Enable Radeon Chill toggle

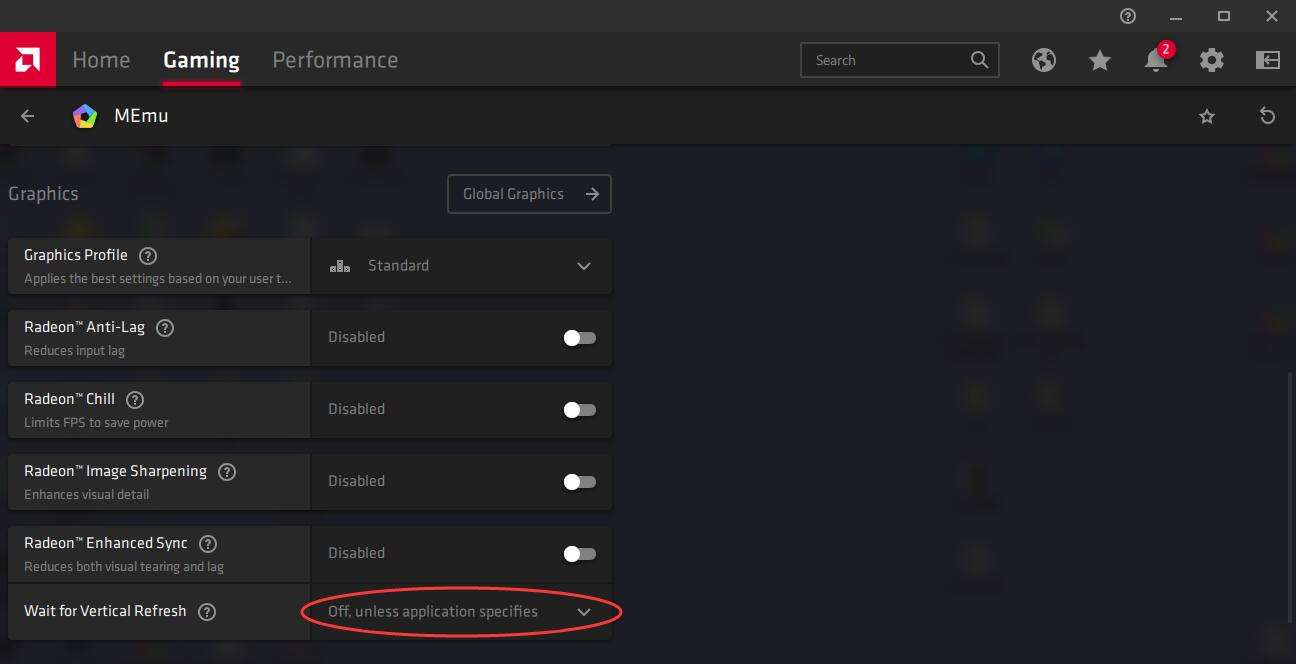click(x=580, y=410)
